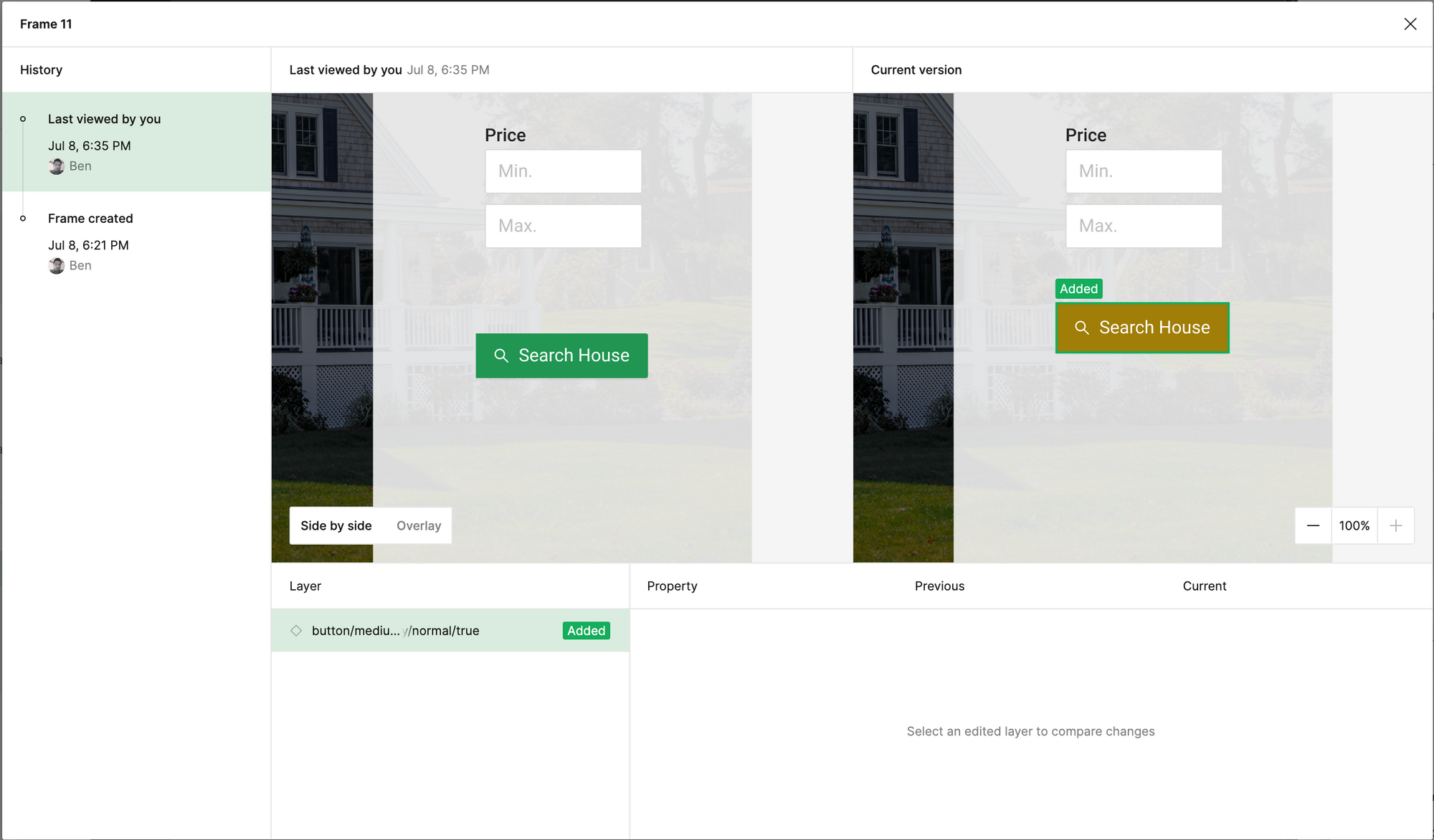Click the Max. price field in previous version

click(563, 226)
